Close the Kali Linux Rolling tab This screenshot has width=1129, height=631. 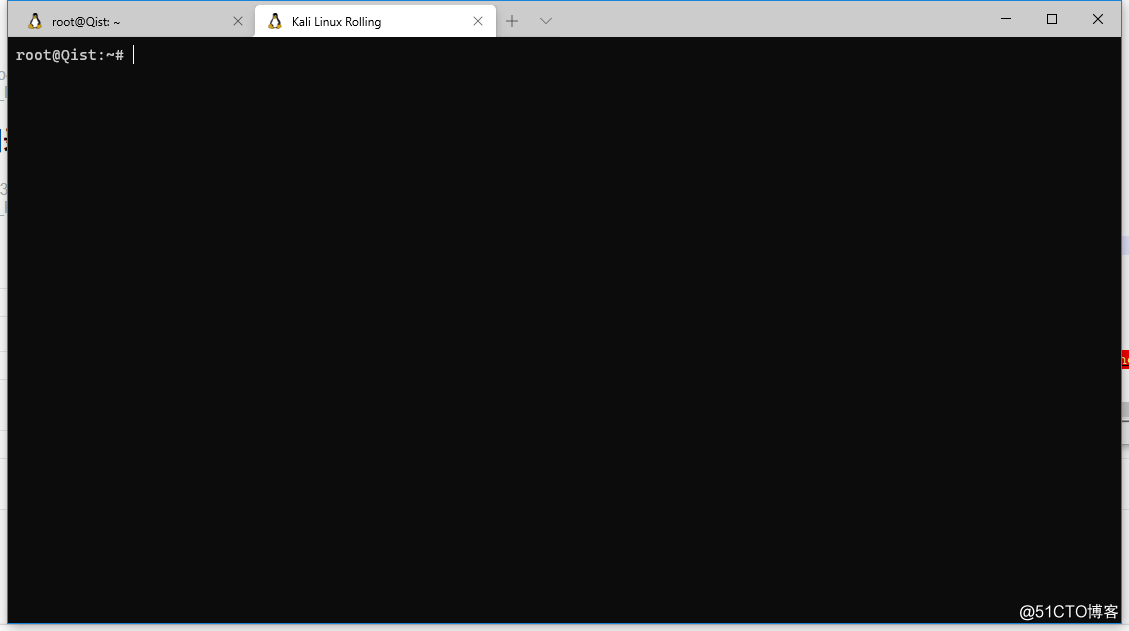[477, 22]
